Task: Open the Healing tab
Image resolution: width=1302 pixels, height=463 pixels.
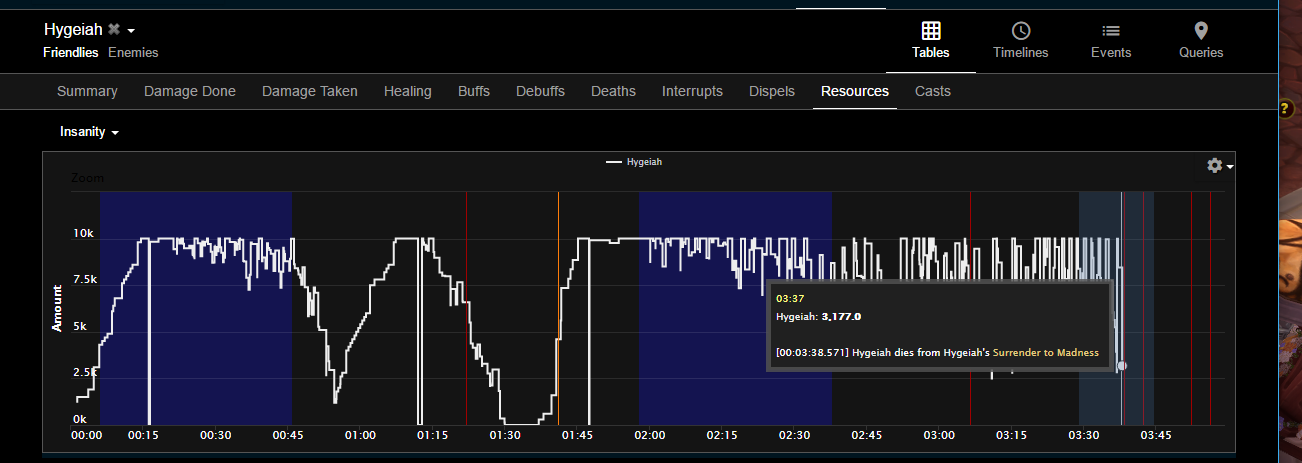Action: click(x=407, y=91)
